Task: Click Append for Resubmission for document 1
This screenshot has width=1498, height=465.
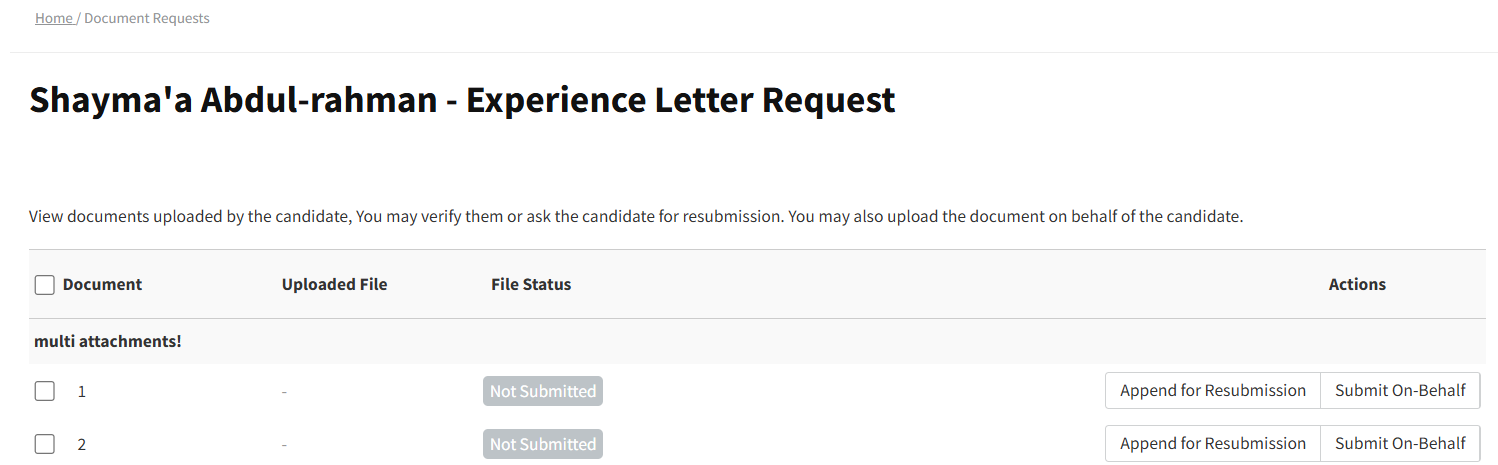Action: (x=1212, y=391)
